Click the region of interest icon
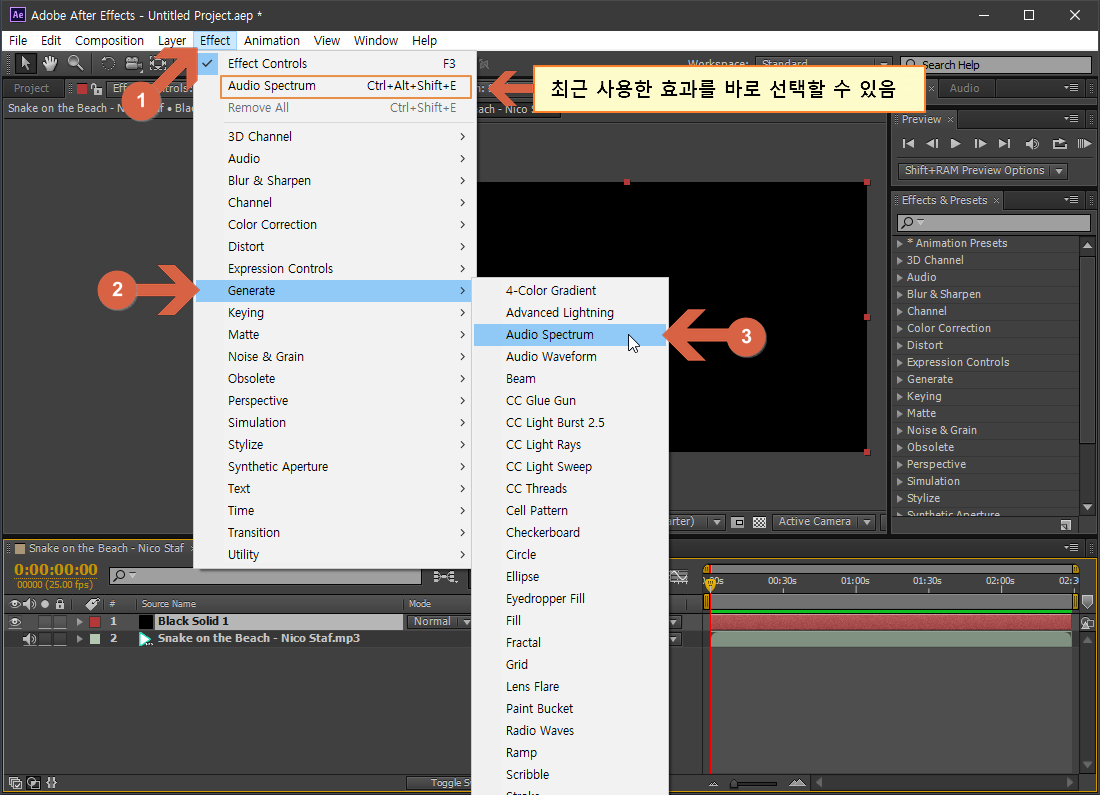Image resolution: width=1100 pixels, height=795 pixels. [x=737, y=522]
